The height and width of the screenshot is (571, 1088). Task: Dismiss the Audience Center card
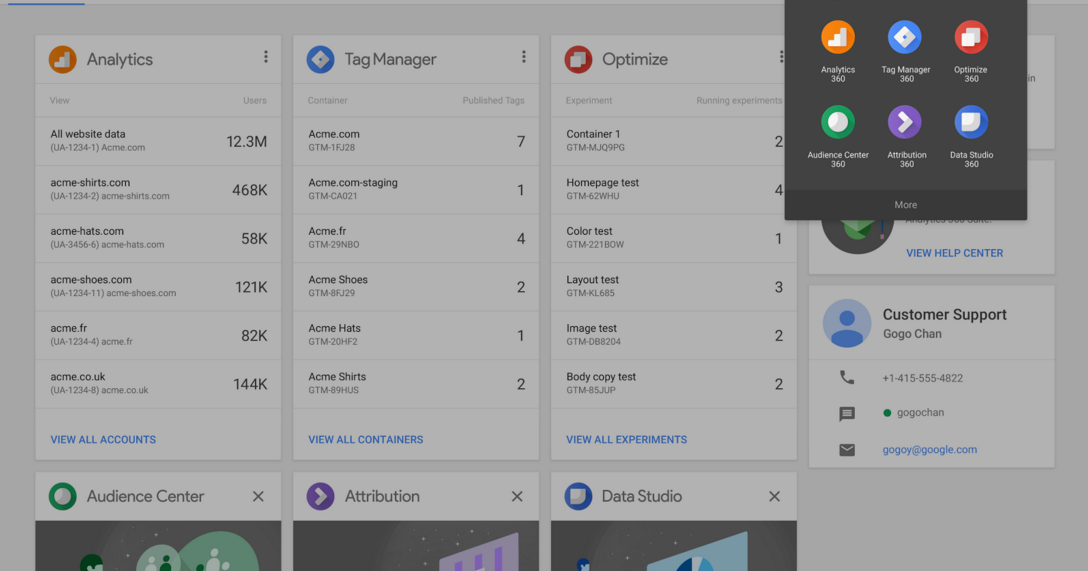[258, 496]
